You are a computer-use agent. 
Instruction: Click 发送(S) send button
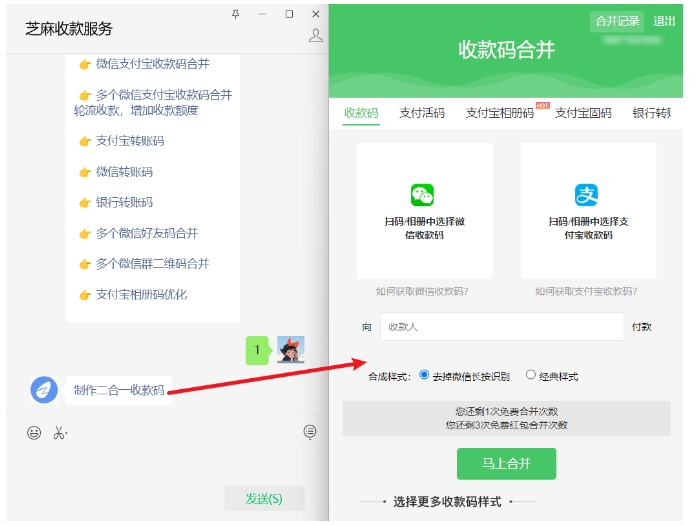pyautogui.click(x=264, y=498)
